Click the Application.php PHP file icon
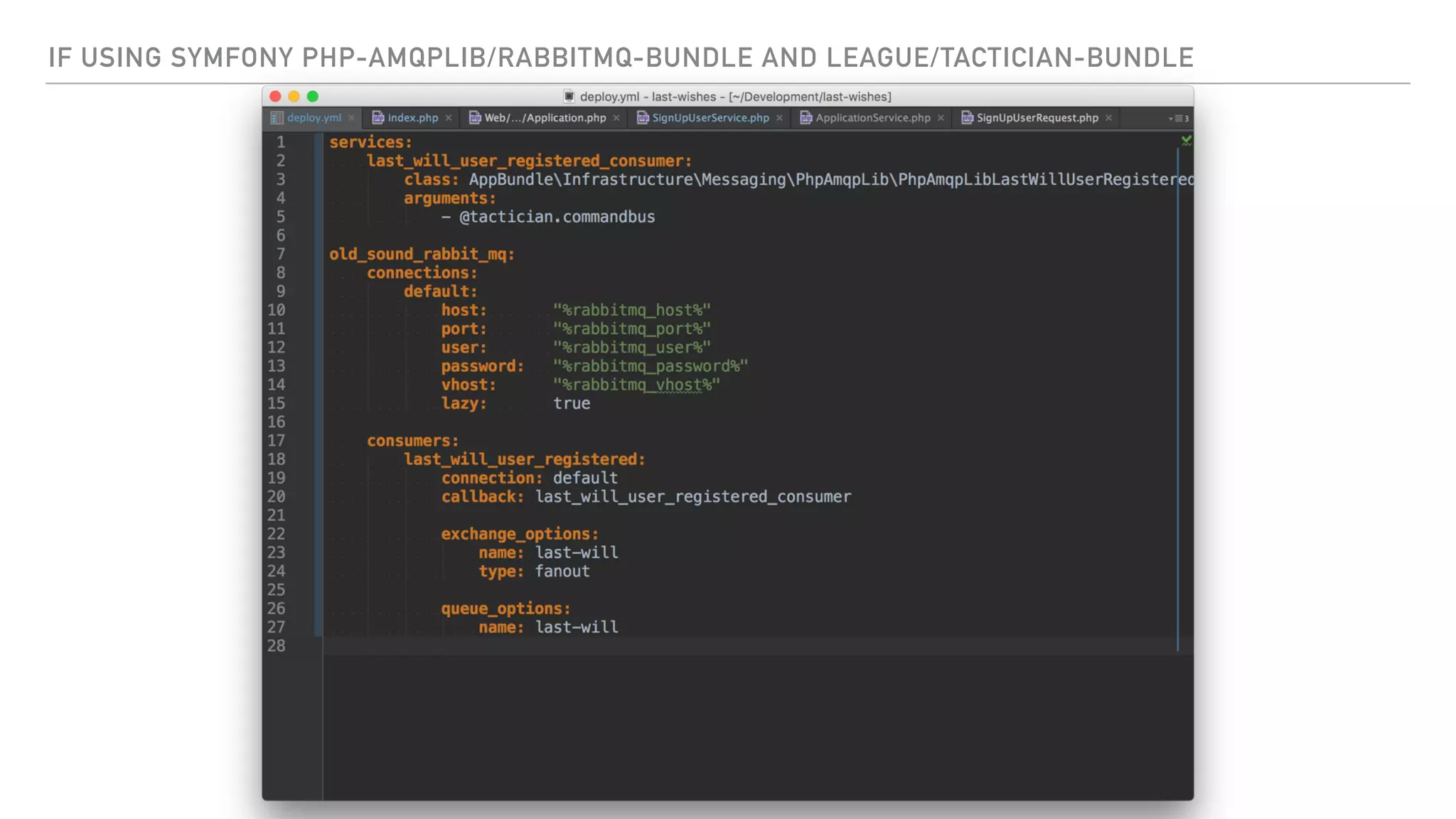This screenshot has width=1456, height=819. click(x=475, y=118)
